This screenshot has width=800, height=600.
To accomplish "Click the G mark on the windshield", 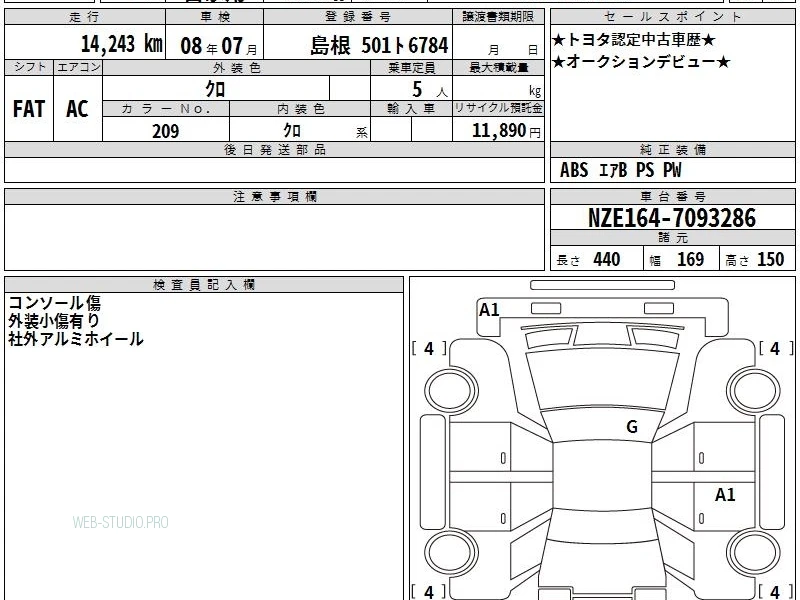I will [632, 427].
